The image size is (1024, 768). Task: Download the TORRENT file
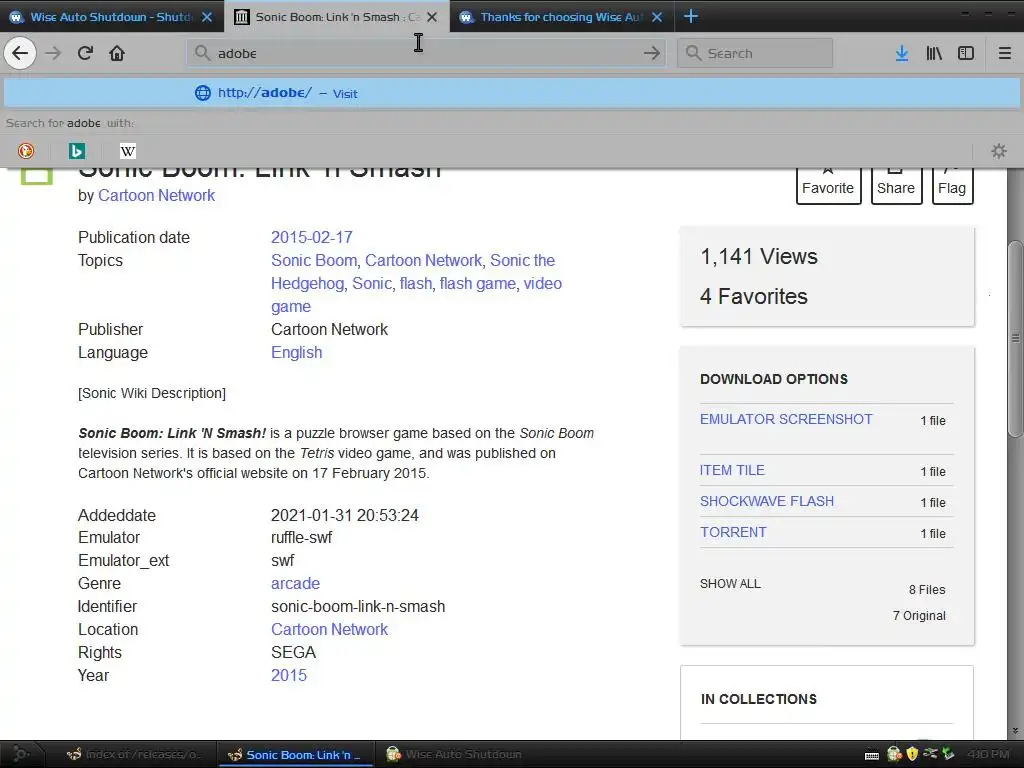pos(733,532)
